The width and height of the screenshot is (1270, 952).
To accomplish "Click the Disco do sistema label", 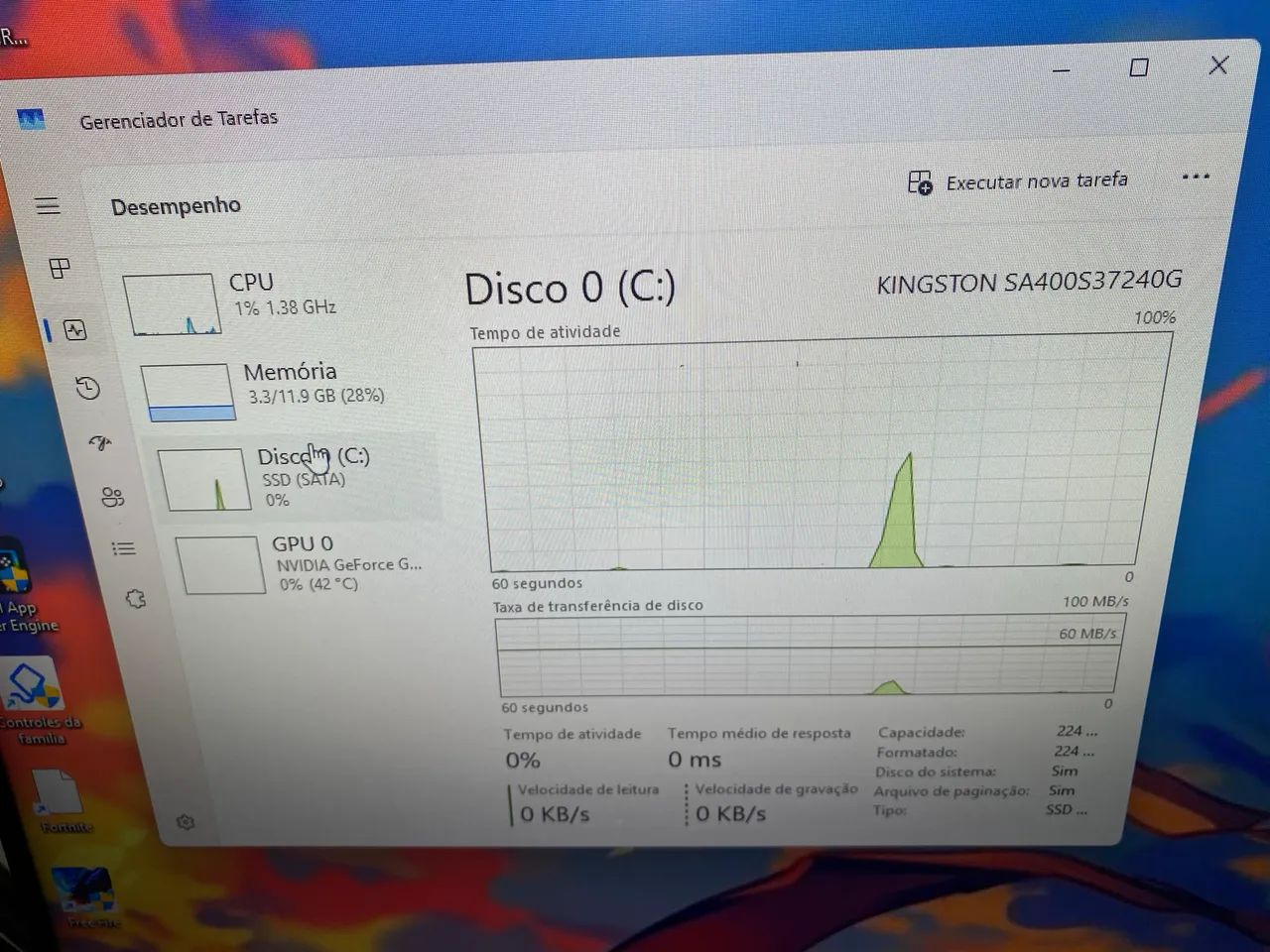I will 935,772.
